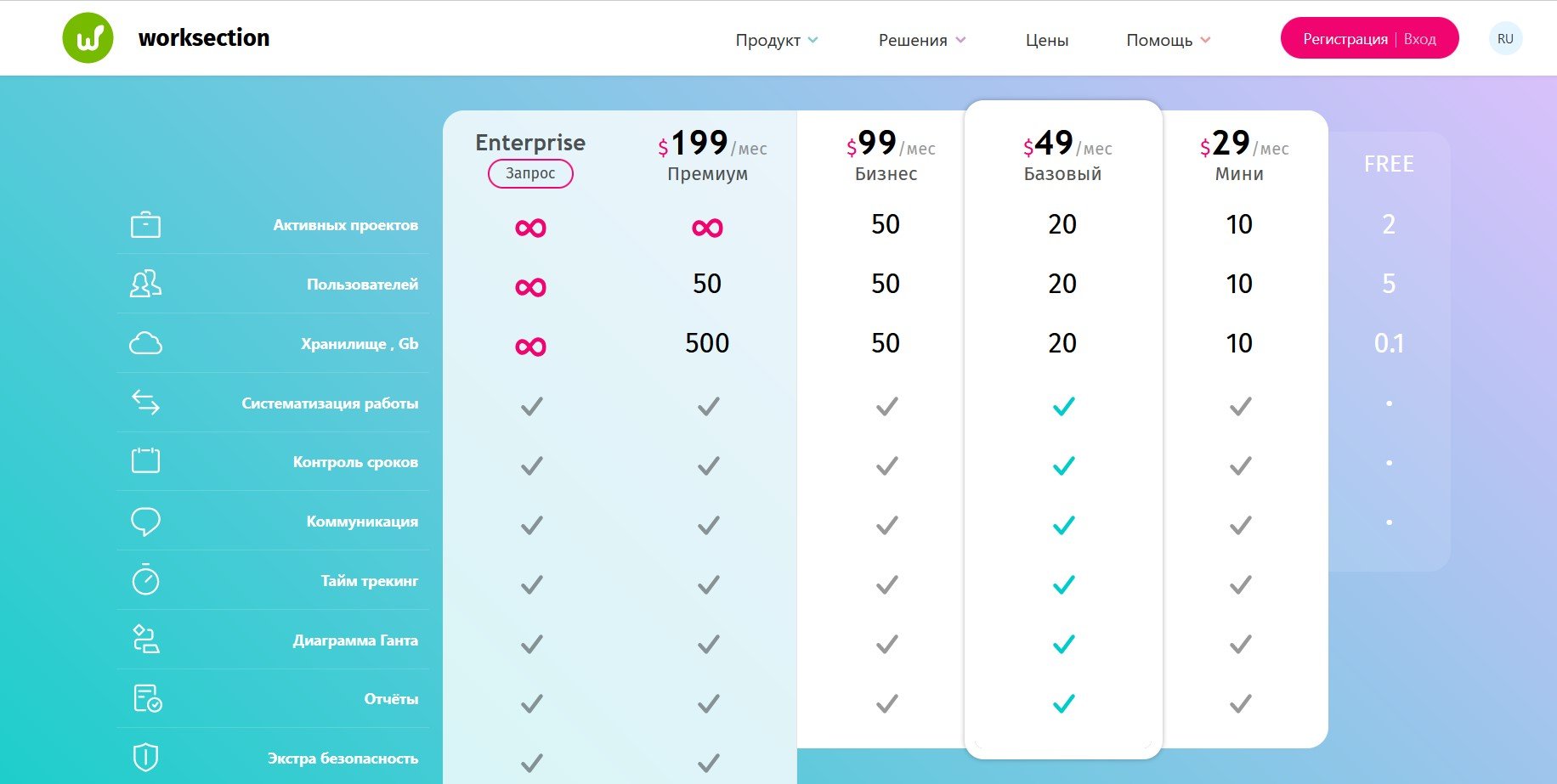The width and height of the screenshot is (1557, 784).
Task: Click the arrows icon for Систематизация работы
Action: pyautogui.click(x=145, y=403)
